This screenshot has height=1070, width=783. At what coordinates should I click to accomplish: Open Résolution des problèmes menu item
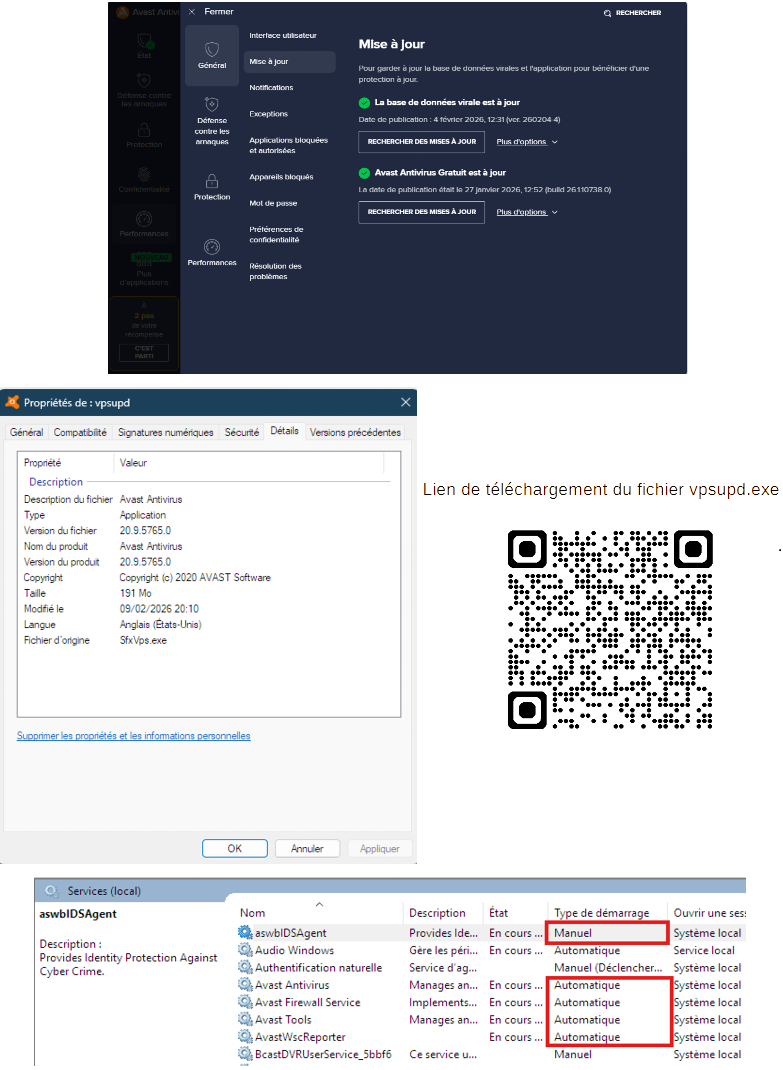tap(276, 271)
